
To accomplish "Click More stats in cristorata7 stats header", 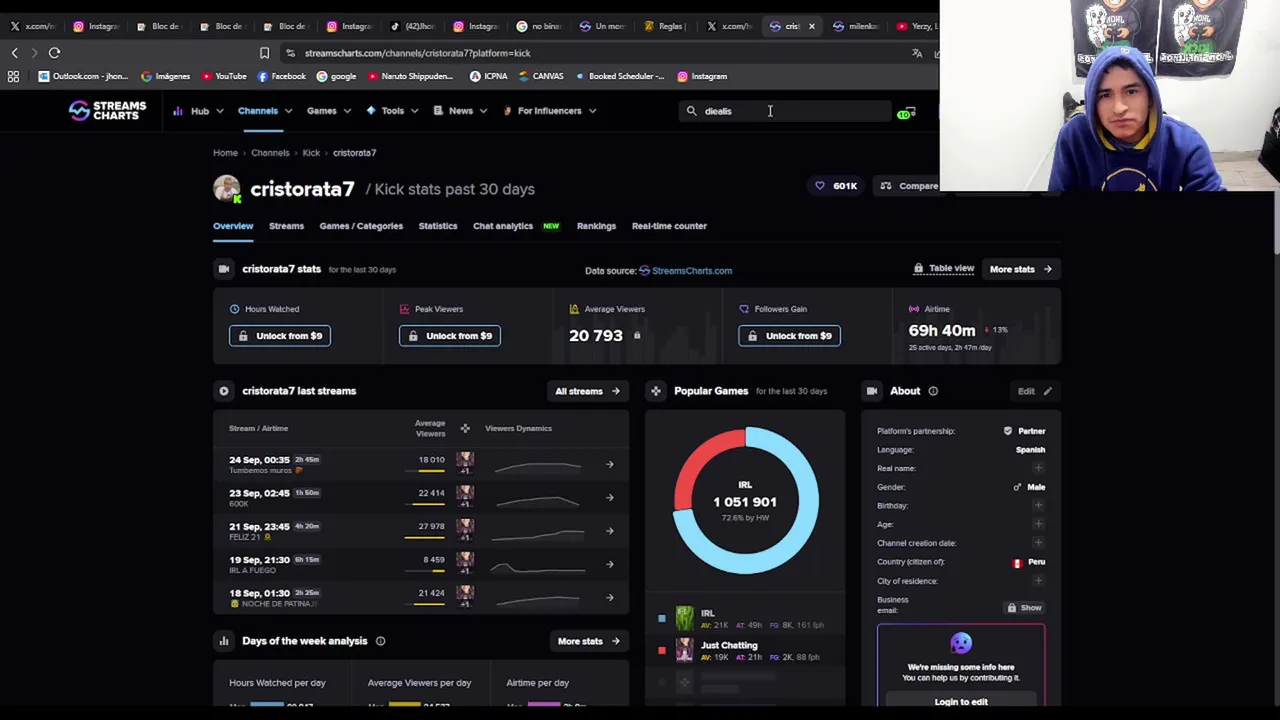I will [1020, 269].
